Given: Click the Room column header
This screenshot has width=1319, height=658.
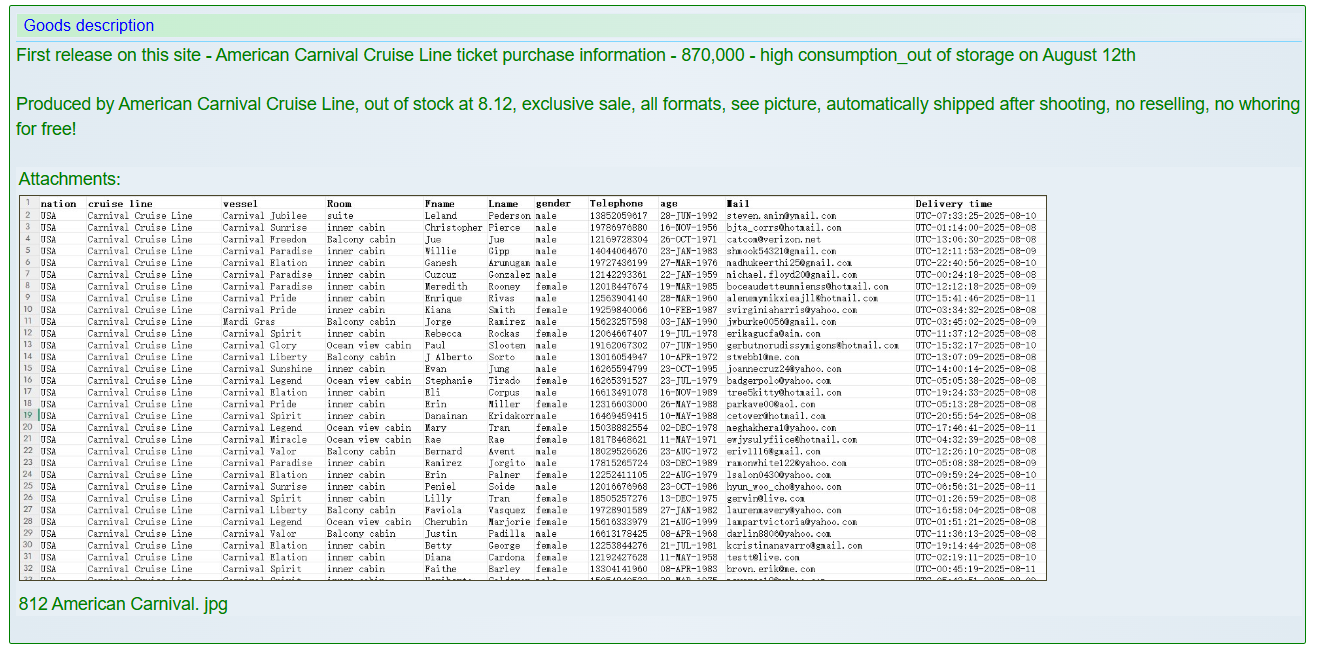Looking at the screenshot, I should [x=339, y=204].
